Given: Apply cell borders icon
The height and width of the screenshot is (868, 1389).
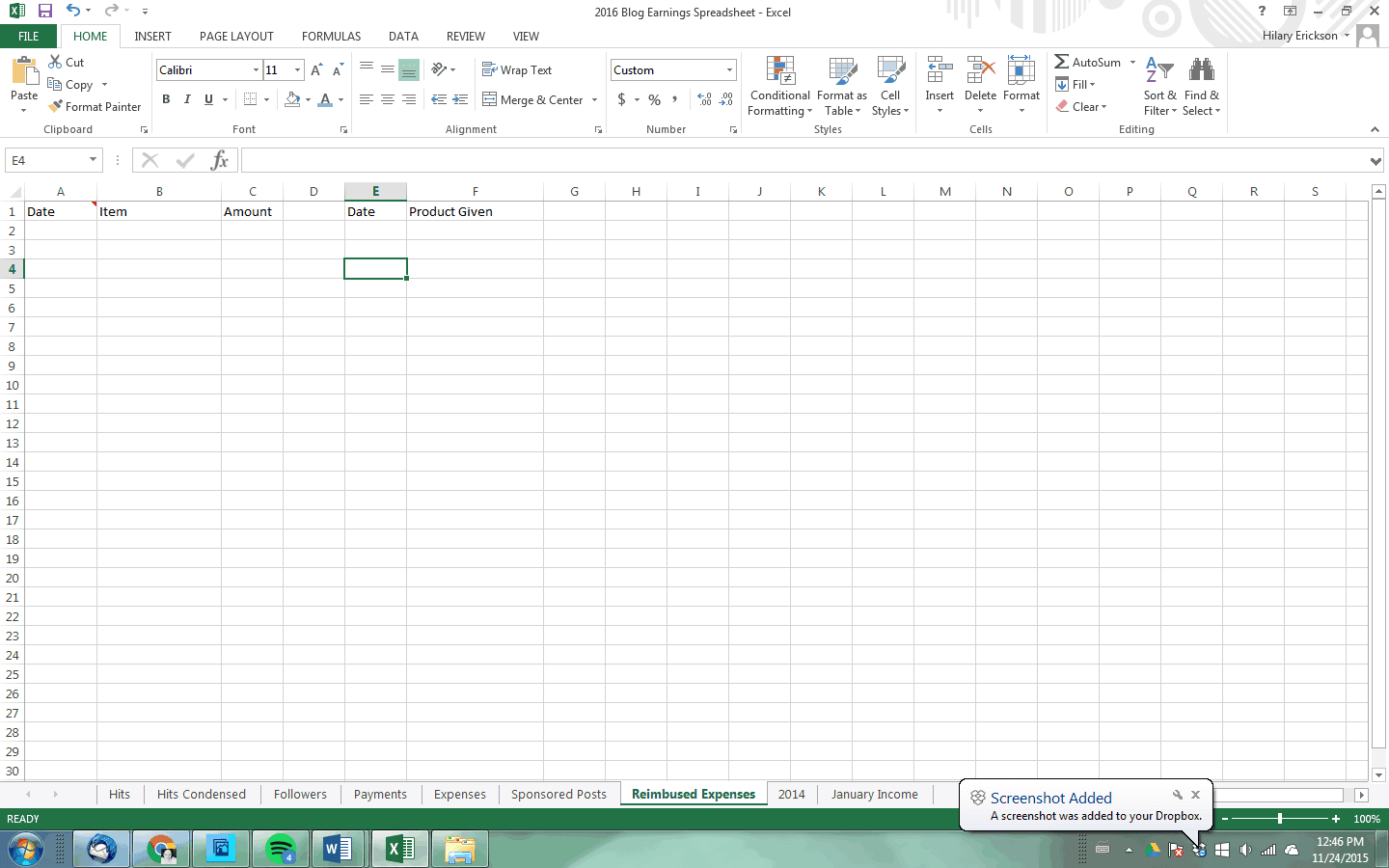Looking at the screenshot, I should pyautogui.click(x=251, y=99).
